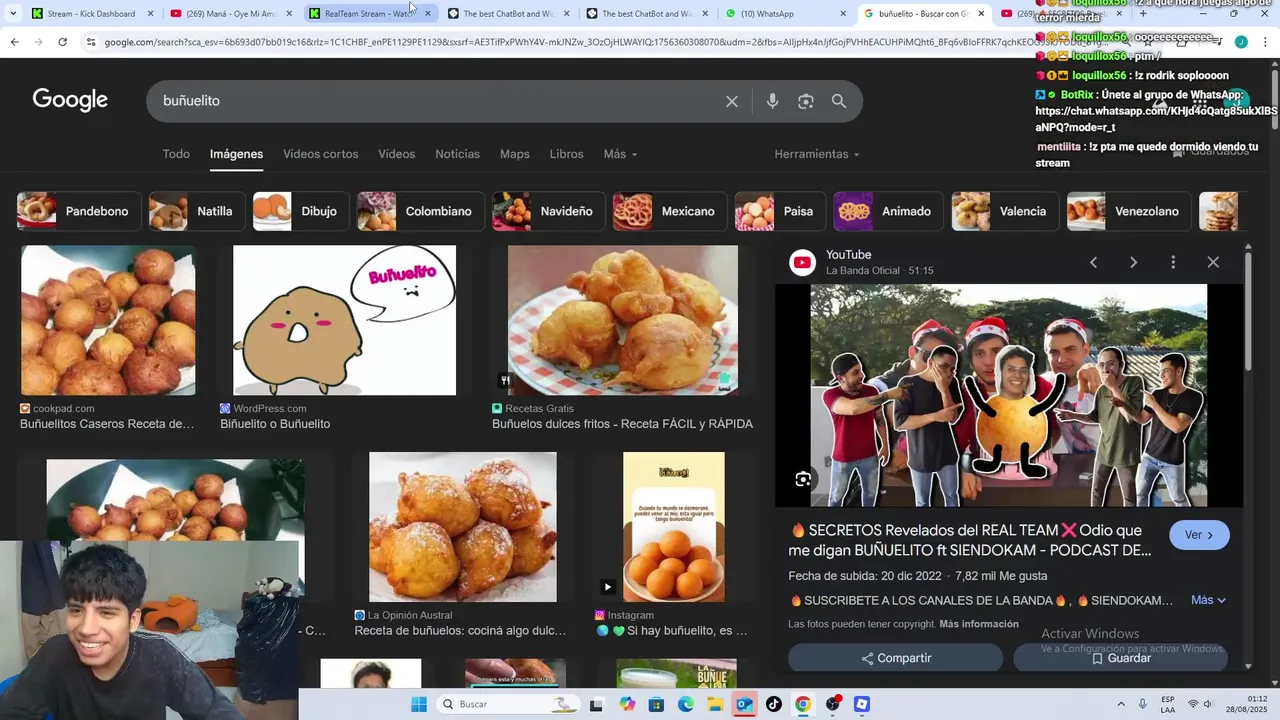
Task: Reload the page in Chrome
Action: point(62,42)
